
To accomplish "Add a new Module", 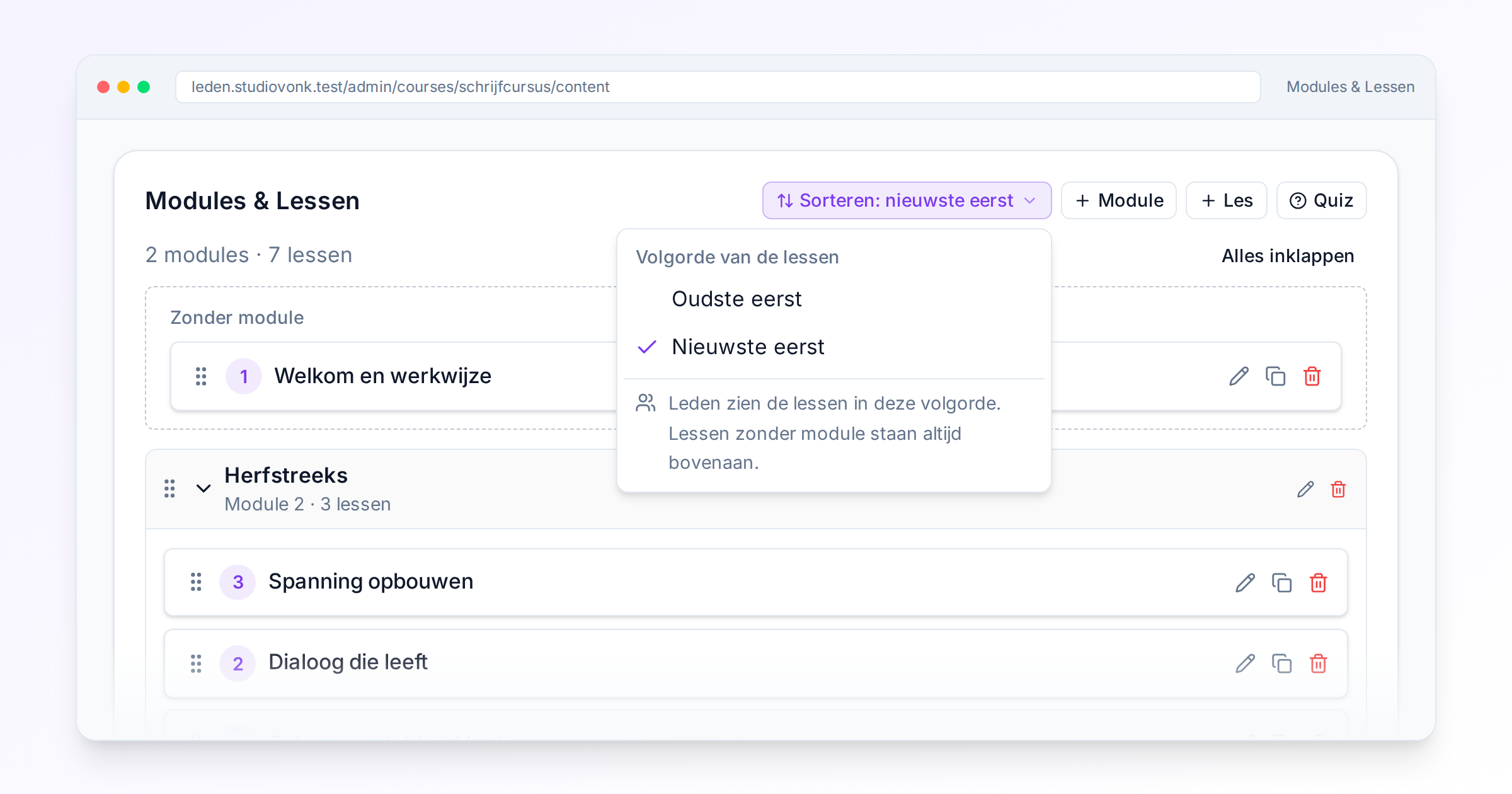I will 1118,200.
